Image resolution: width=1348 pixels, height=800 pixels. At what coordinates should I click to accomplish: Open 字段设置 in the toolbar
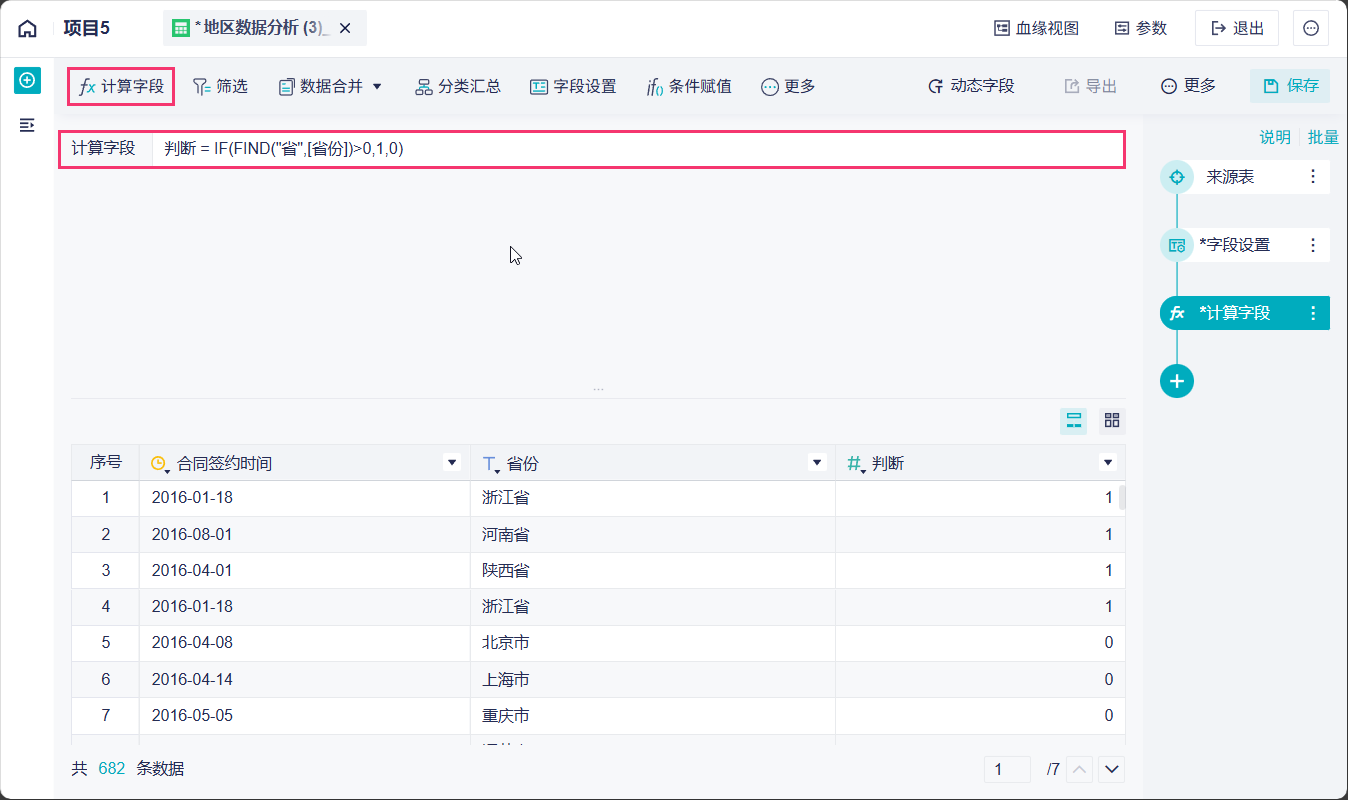point(573,86)
